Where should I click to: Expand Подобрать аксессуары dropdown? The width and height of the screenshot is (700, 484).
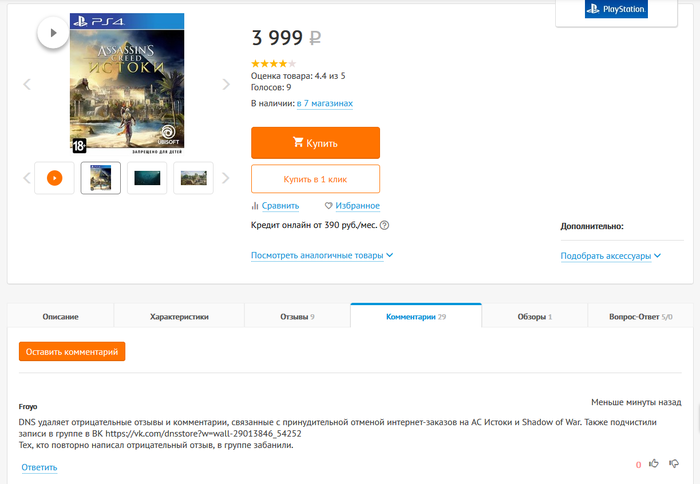(x=610, y=256)
